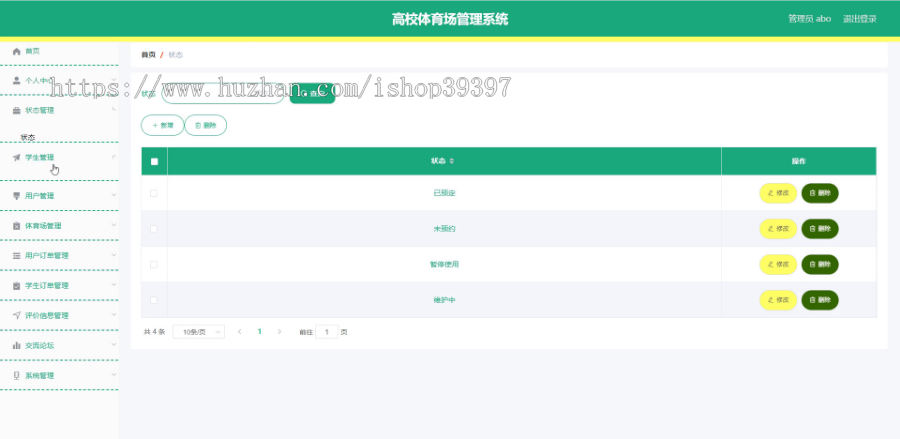Check the box for 维护中 row

[154, 300]
